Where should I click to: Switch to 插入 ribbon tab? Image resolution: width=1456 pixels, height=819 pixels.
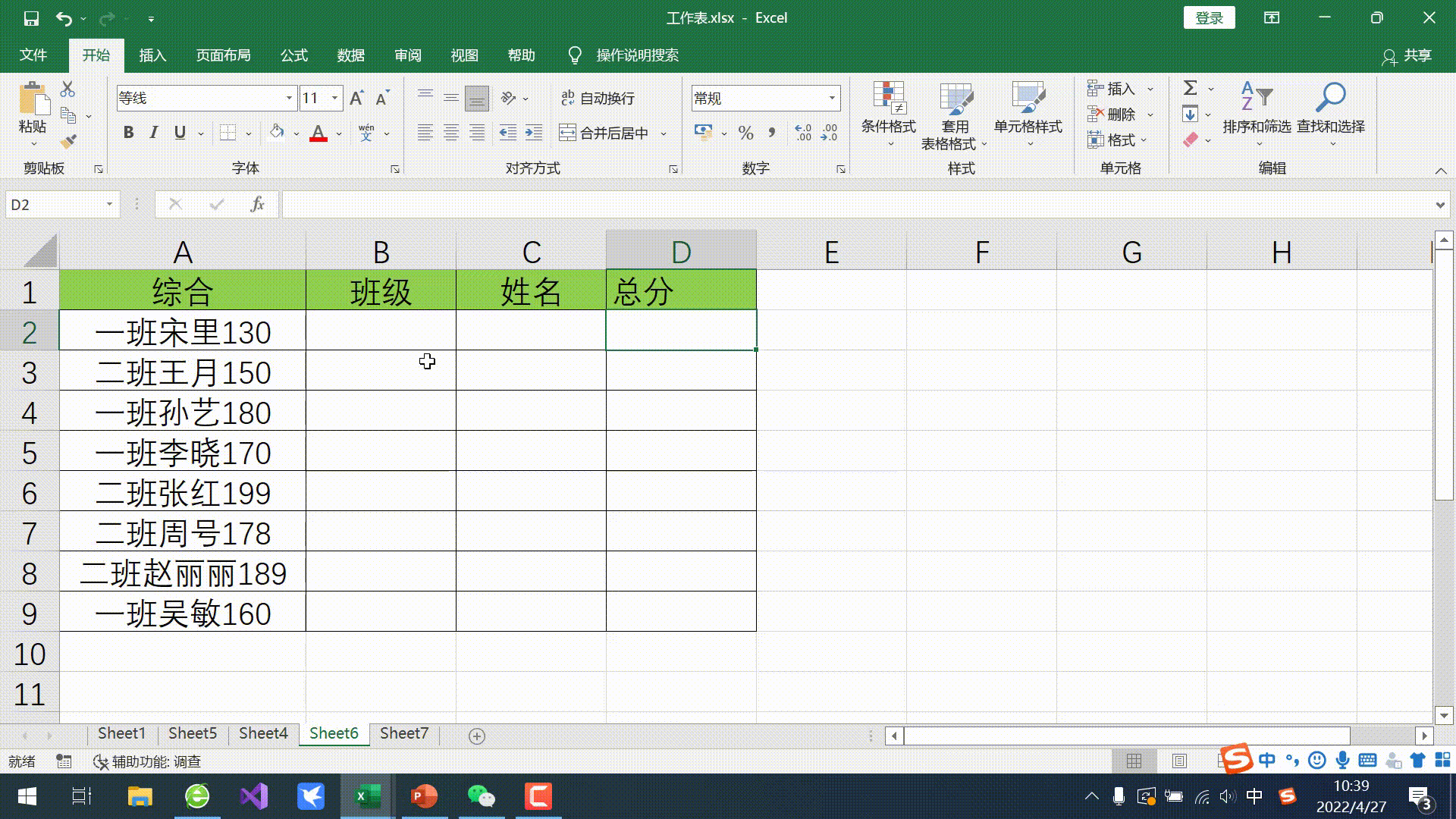click(152, 54)
